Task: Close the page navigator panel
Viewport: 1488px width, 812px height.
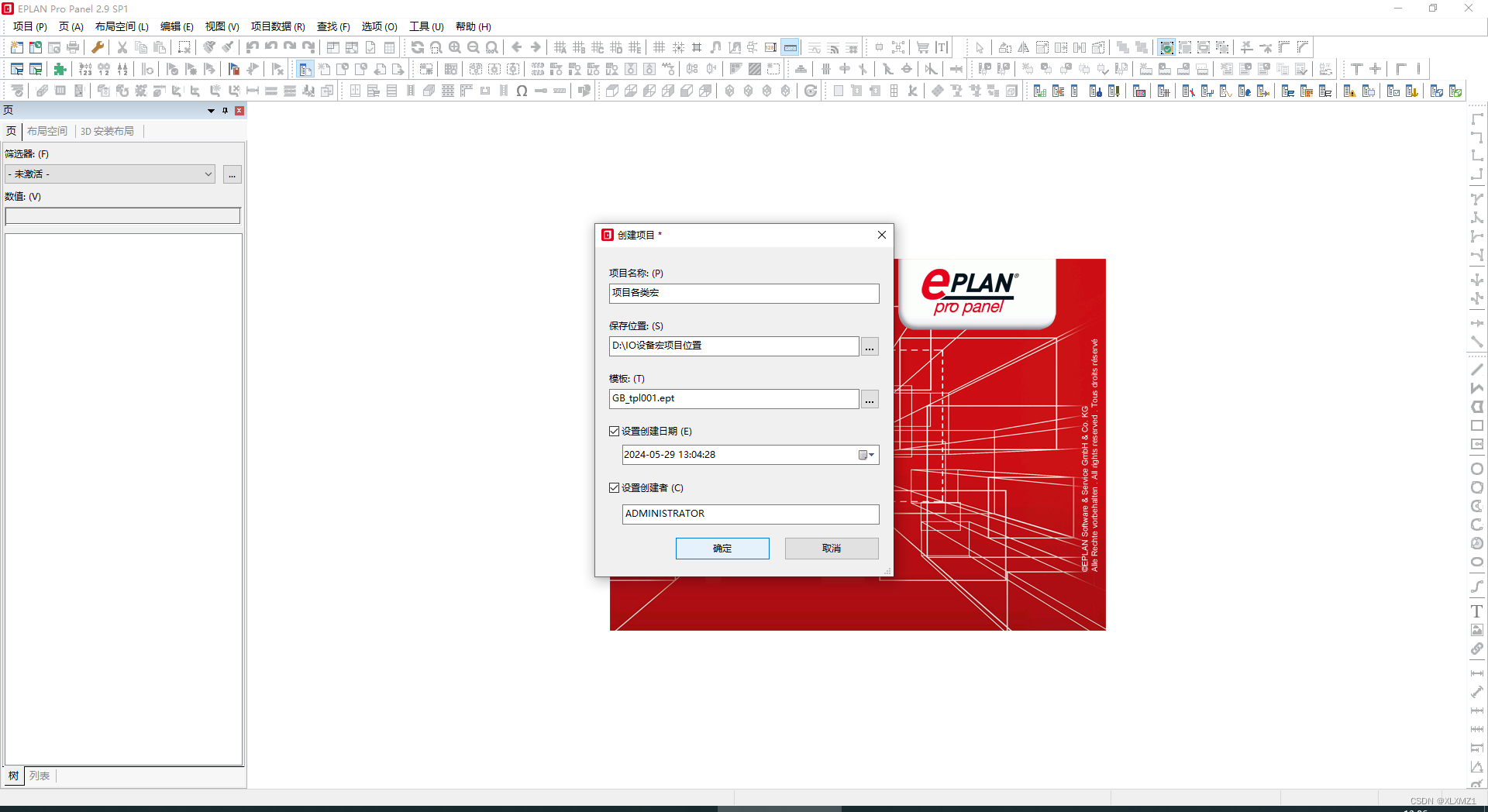Action: (239, 111)
